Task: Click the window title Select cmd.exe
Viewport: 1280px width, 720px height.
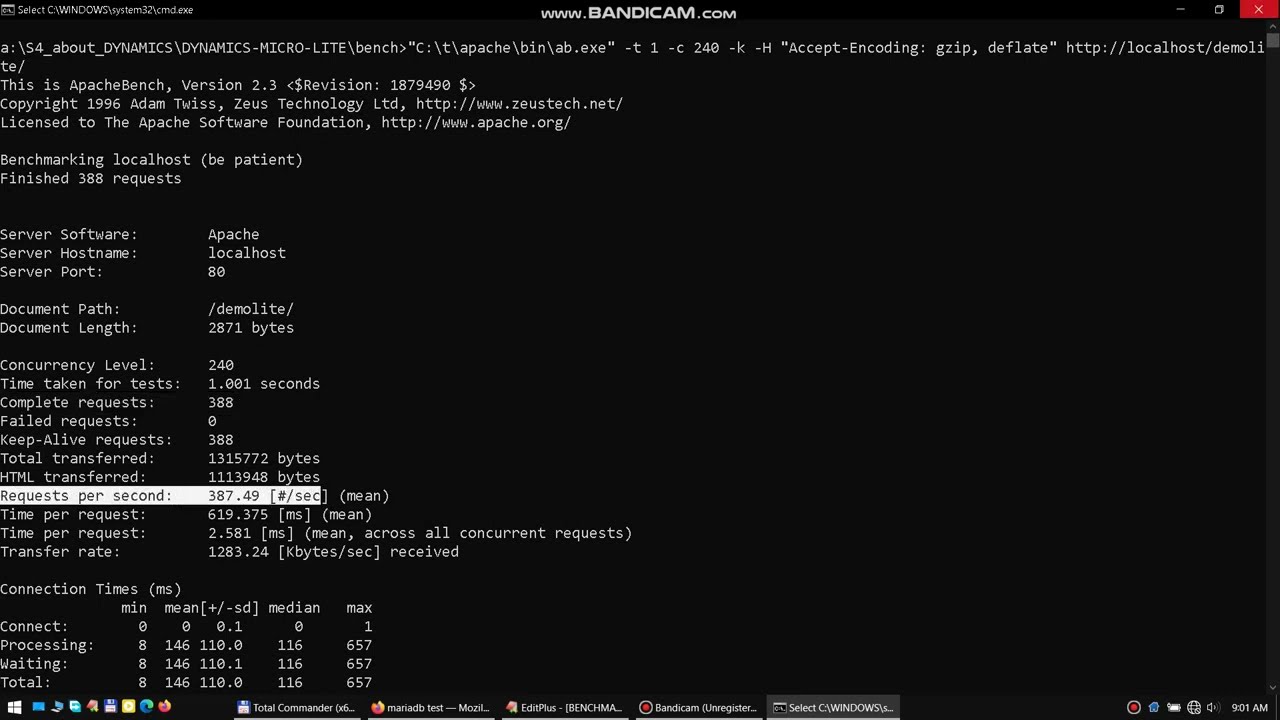Action: [105, 9]
